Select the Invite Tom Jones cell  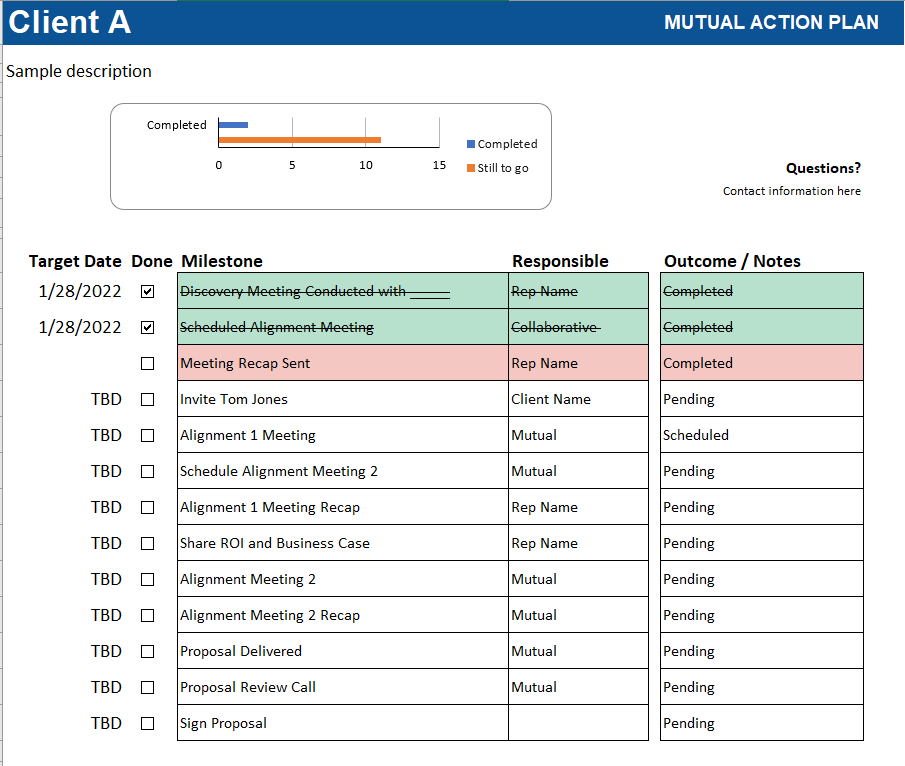pos(343,399)
